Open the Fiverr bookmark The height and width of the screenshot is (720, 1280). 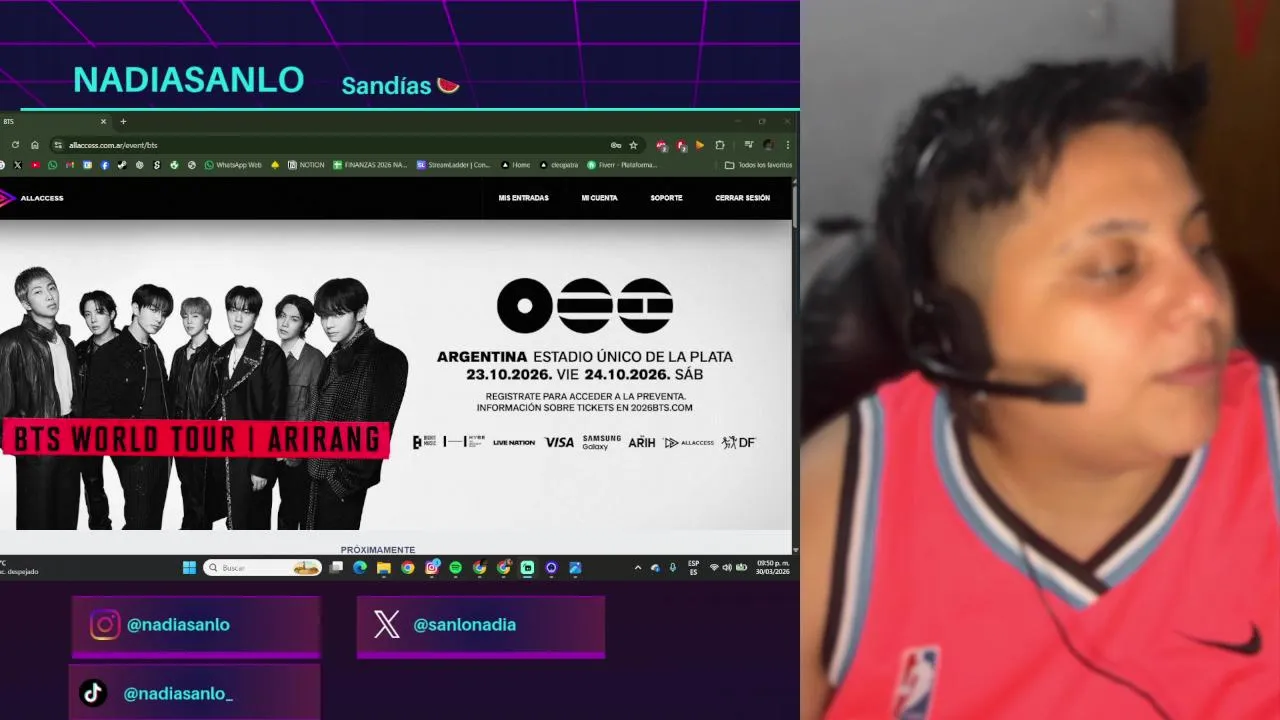pyautogui.click(x=622, y=165)
